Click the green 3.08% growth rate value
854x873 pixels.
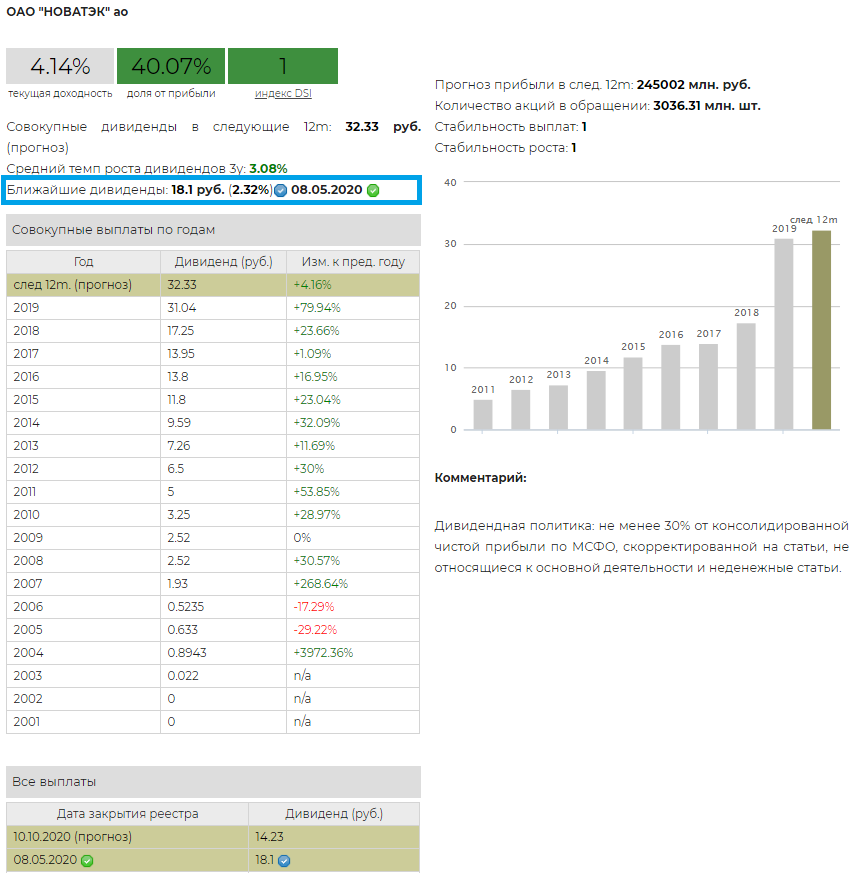pyautogui.click(x=268, y=169)
